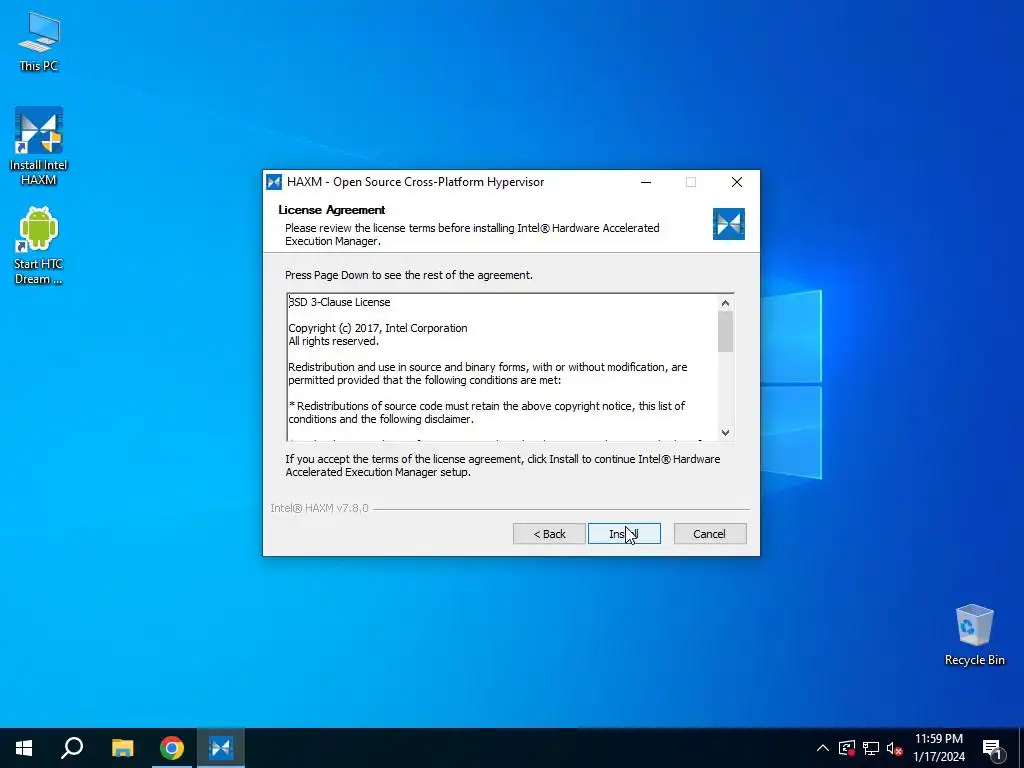Viewport: 1024px width, 768px height.
Task: Open the taskbar search
Action: click(x=72, y=748)
